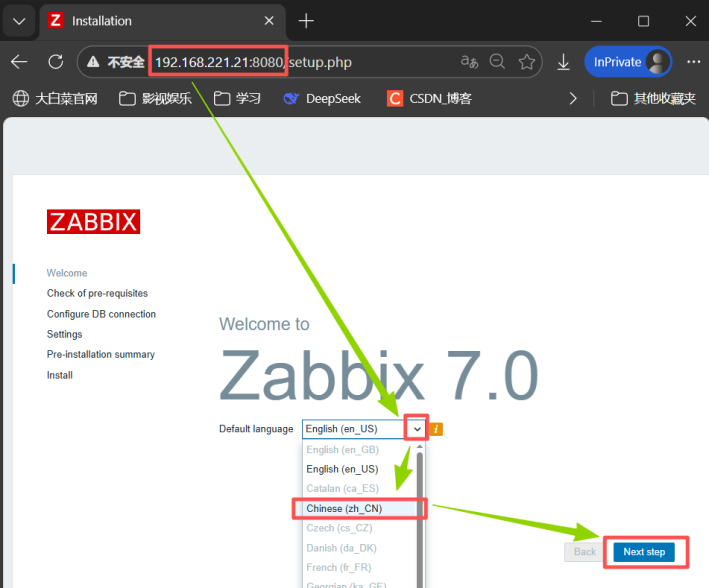Image resolution: width=709 pixels, height=588 pixels.
Task: Click the Default language dropdown arrow
Action: pyautogui.click(x=417, y=429)
